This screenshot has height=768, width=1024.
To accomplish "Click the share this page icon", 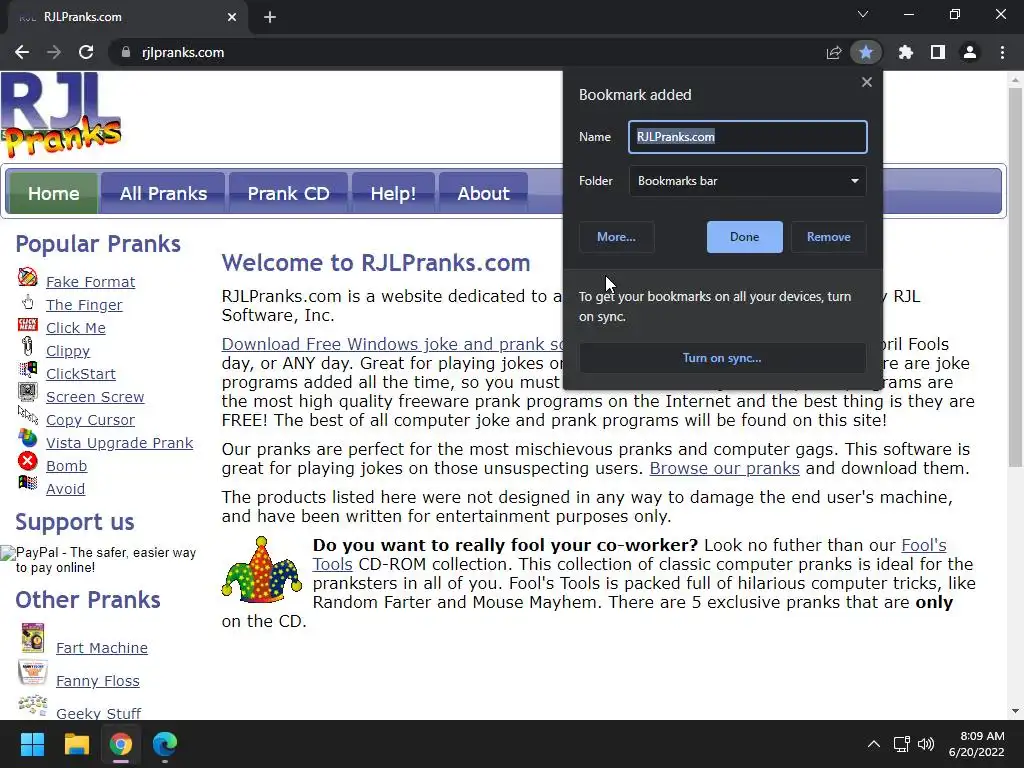I will (x=833, y=52).
